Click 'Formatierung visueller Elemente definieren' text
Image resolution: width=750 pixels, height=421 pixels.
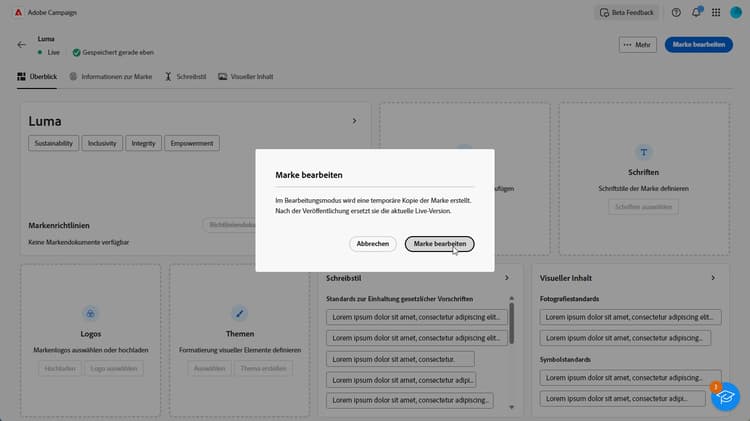point(240,350)
